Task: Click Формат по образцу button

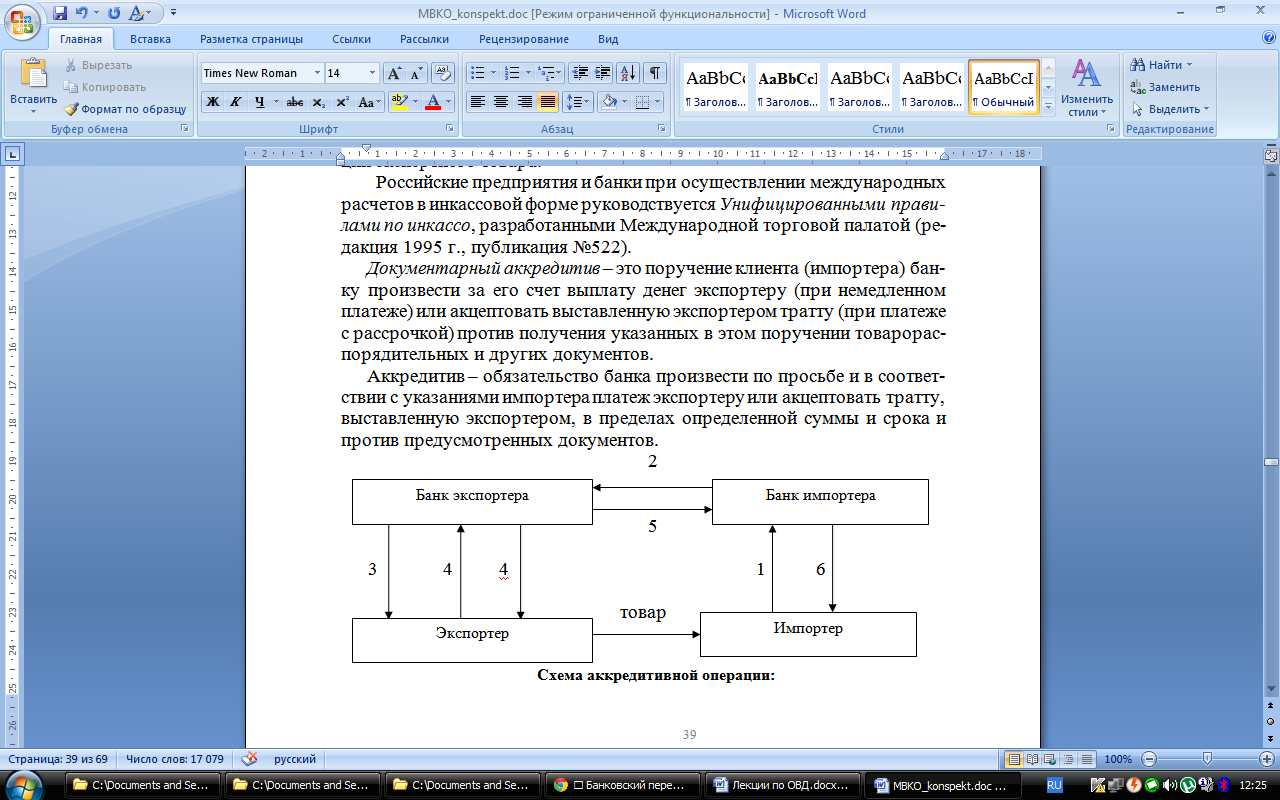Action: [x=125, y=109]
